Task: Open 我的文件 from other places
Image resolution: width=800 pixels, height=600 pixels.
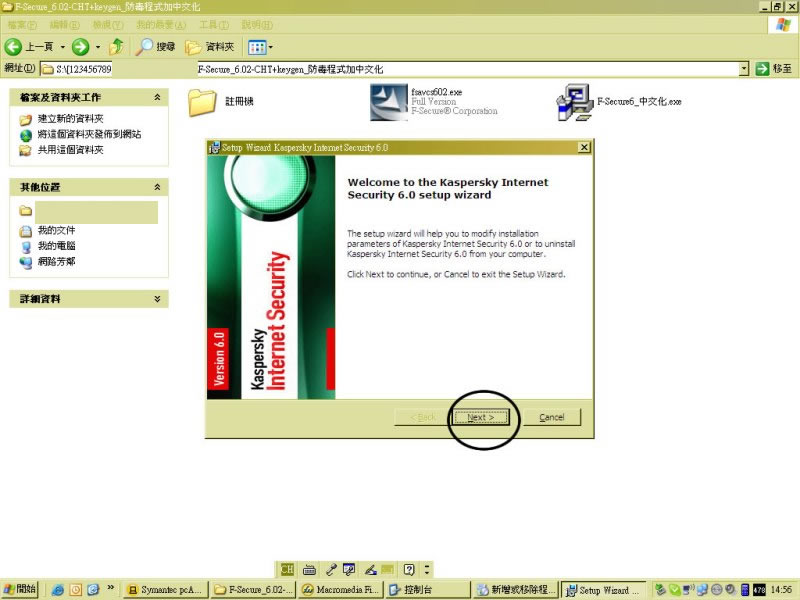Action: coord(56,231)
